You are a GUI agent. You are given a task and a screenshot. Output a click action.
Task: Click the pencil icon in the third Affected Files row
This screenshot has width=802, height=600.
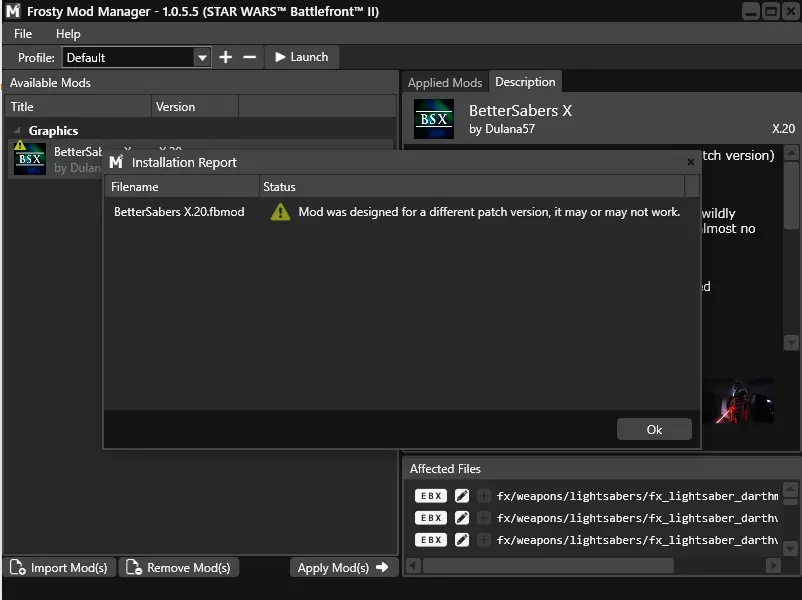[461, 540]
